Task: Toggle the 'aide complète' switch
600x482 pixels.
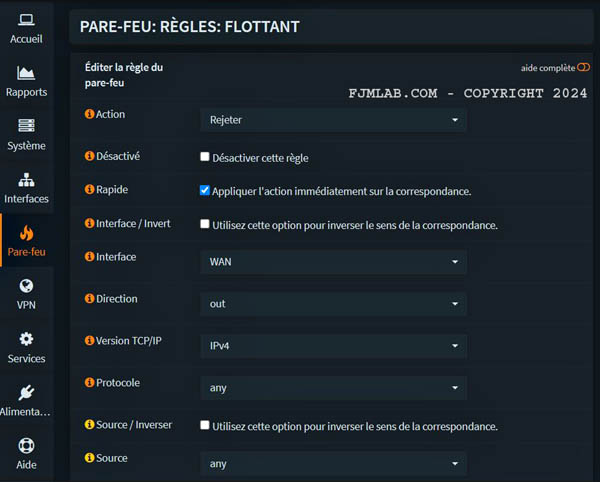Action: [x=584, y=68]
